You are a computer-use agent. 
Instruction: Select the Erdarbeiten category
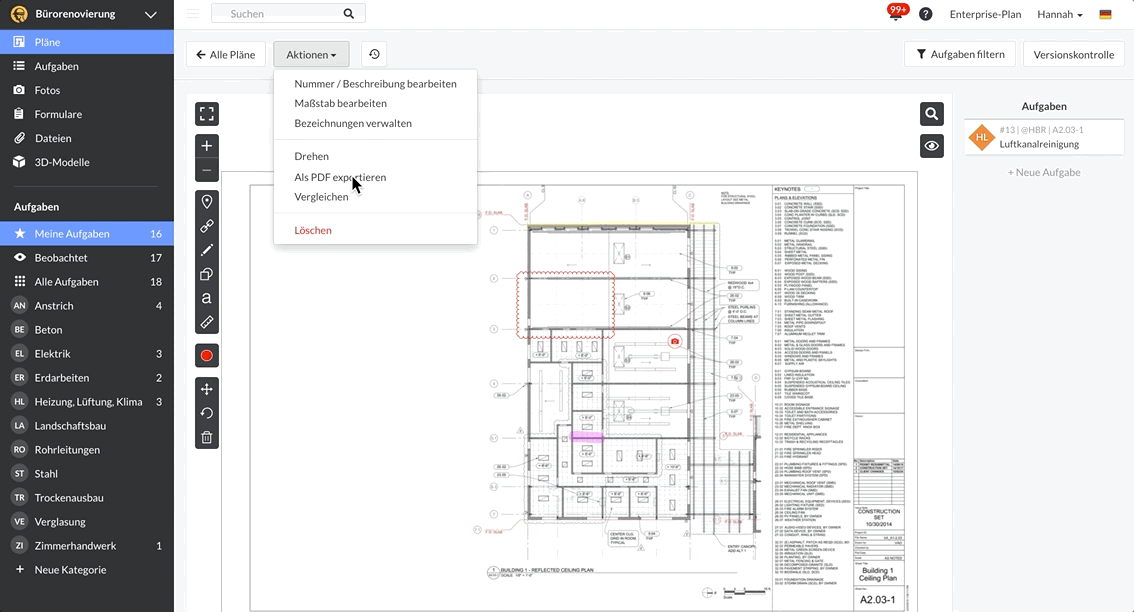coord(87,377)
